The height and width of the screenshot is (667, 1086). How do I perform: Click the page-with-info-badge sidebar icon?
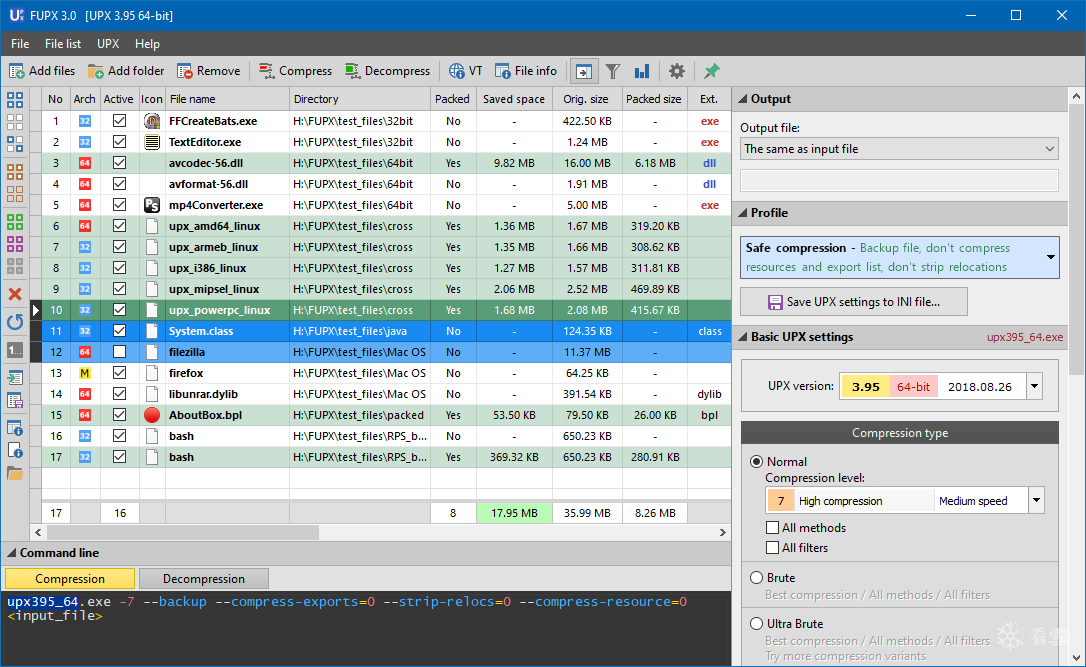point(15,450)
